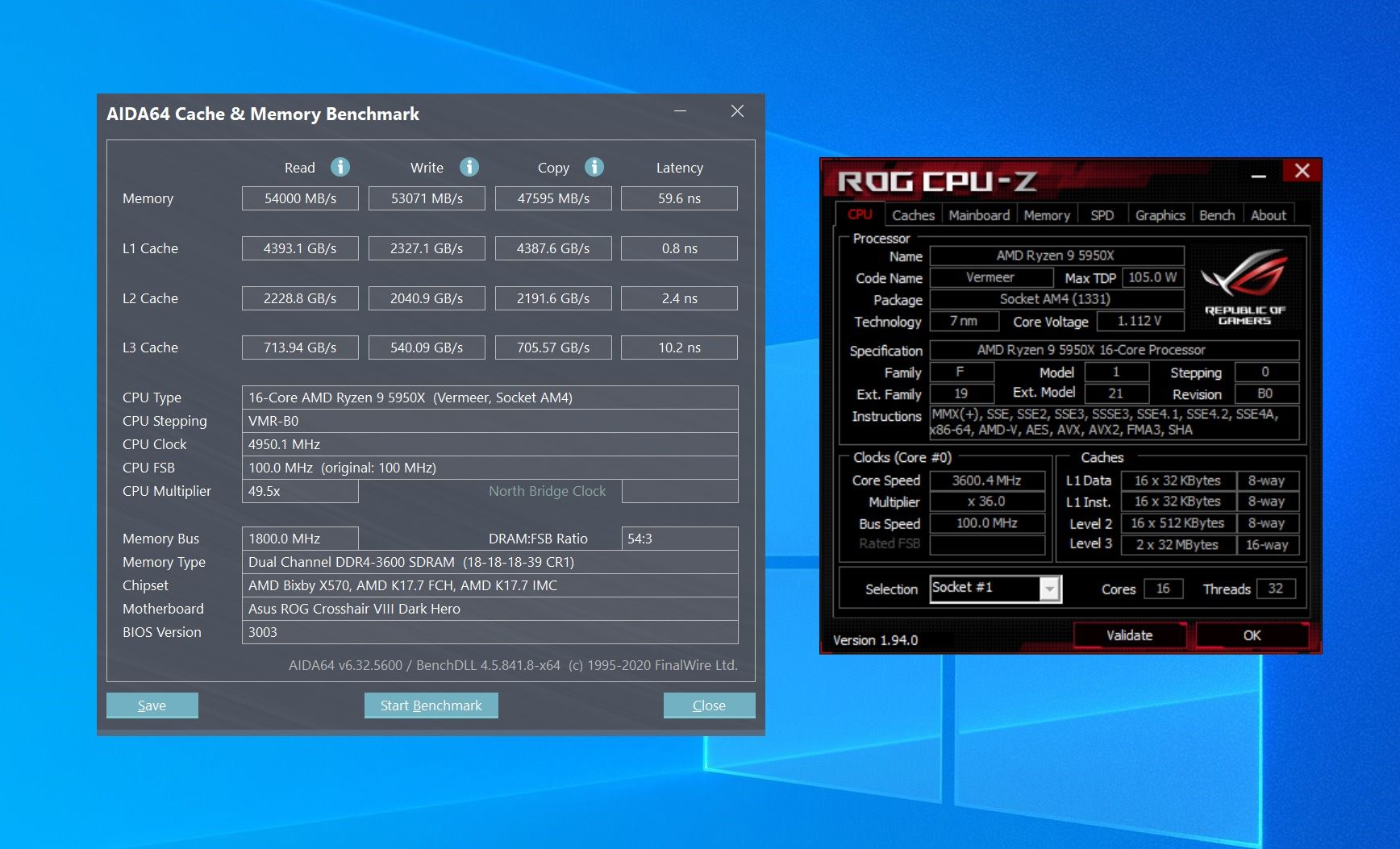Click the Validate button in CPU-Z
This screenshot has width=1400, height=849.
pyautogui.click(x=1129, y=635)
